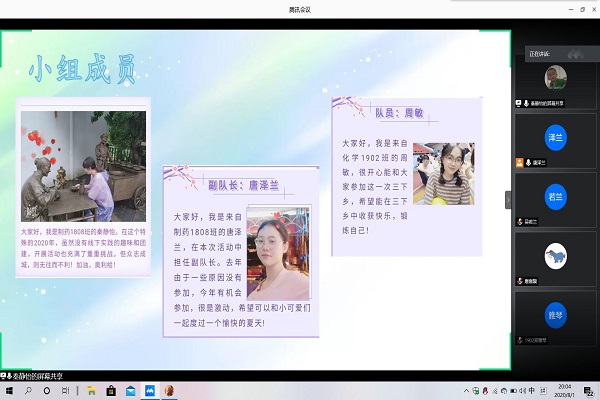Click the 小组成员 slide title

82,70
